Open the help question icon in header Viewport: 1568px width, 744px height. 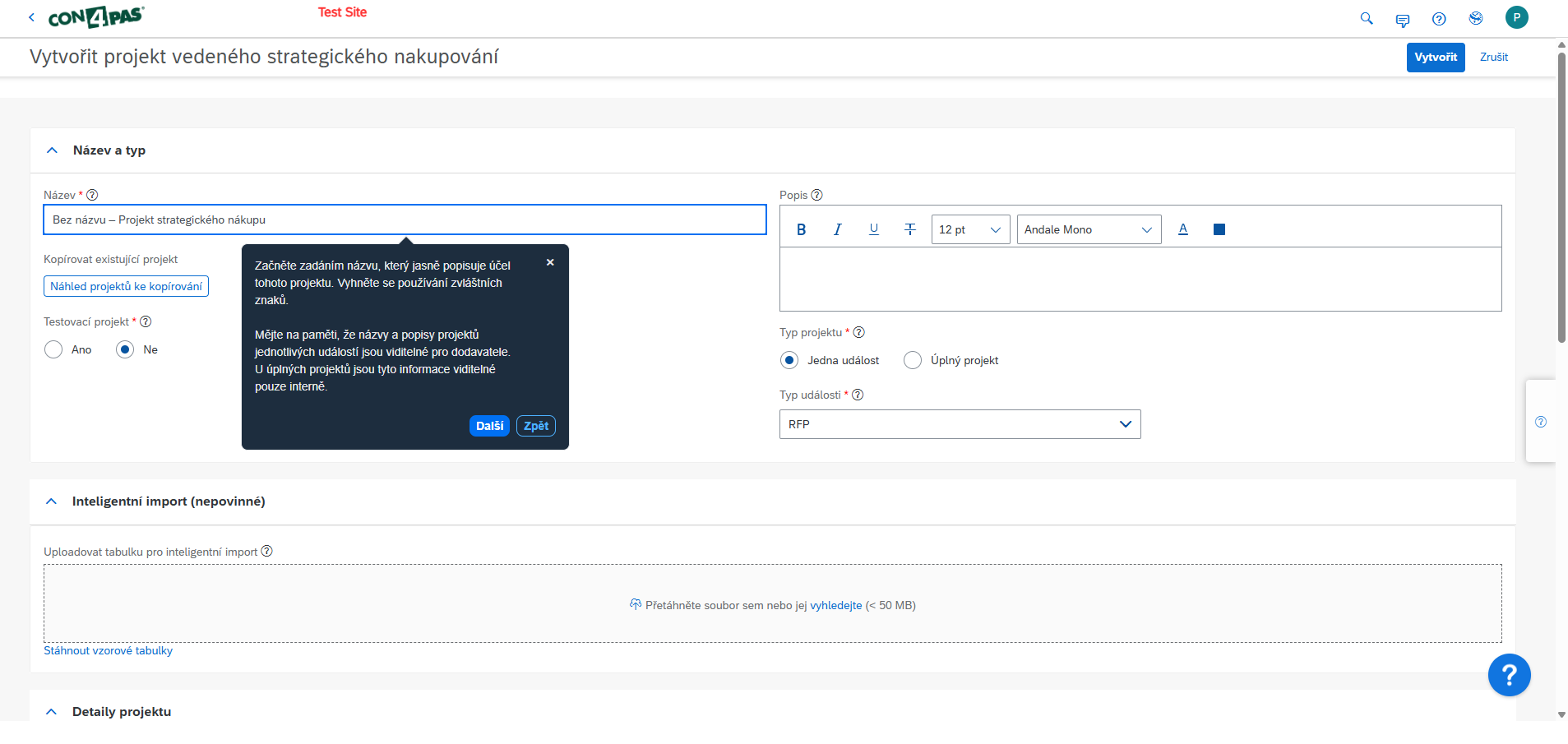[x=1439, y=19]
